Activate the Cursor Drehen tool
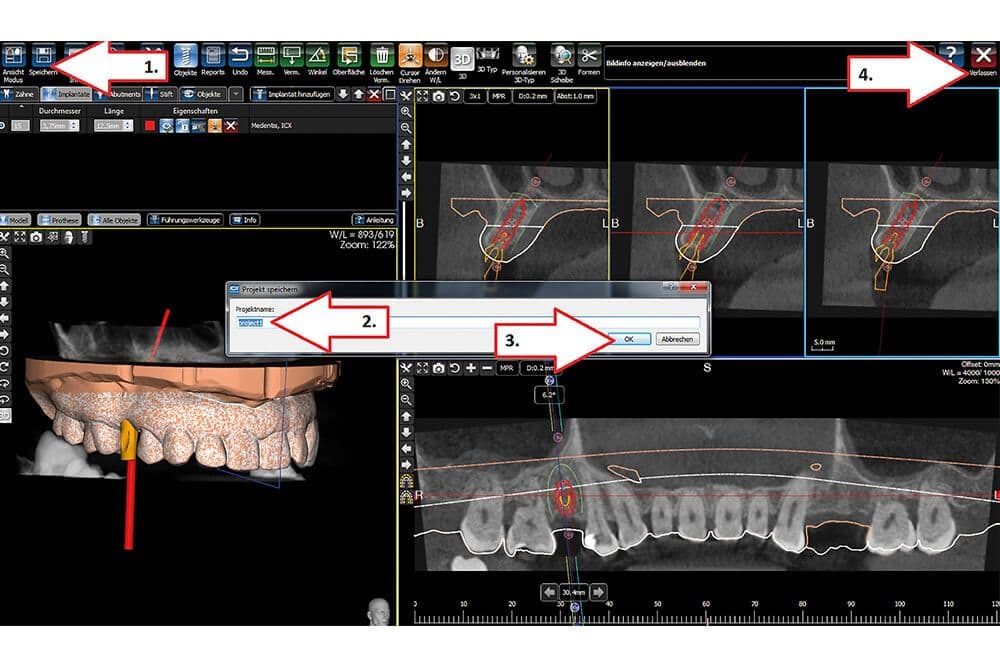The image size is (1000, 664). click(410, 56)
